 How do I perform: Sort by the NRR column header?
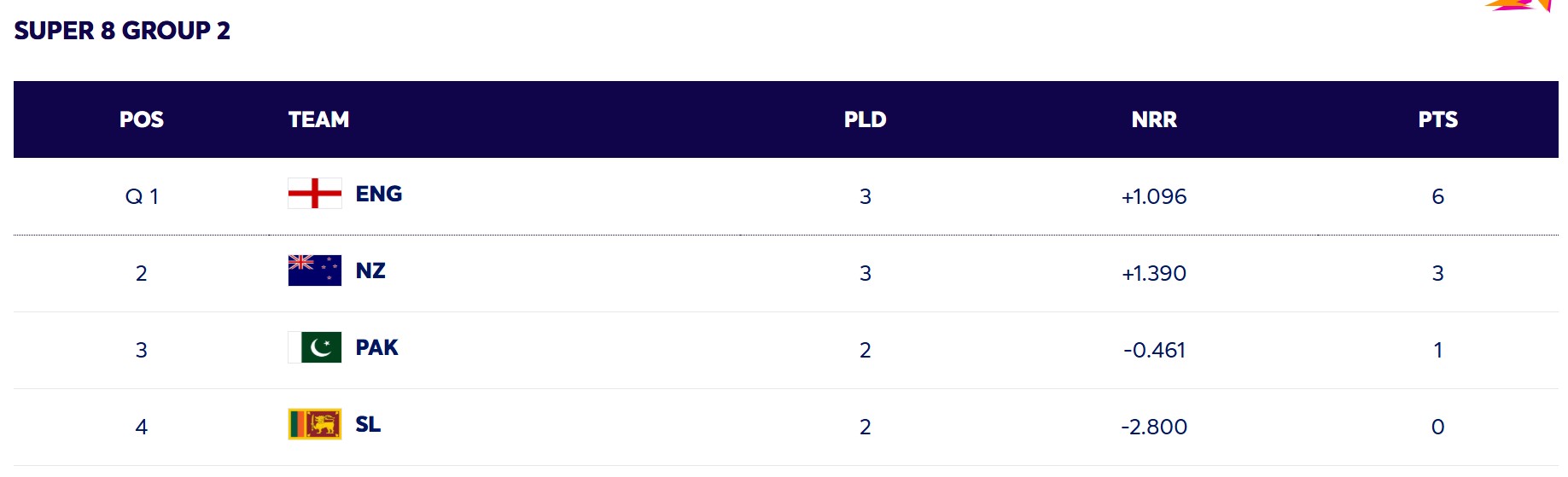tap(1154, 119)
